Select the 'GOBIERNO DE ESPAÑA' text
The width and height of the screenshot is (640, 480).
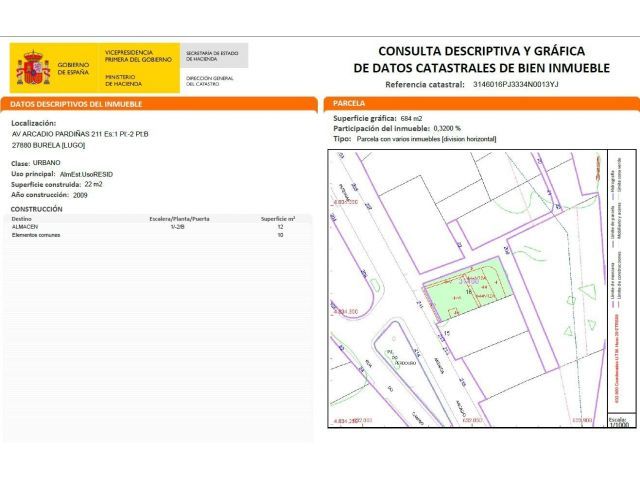tap(73, 69)
